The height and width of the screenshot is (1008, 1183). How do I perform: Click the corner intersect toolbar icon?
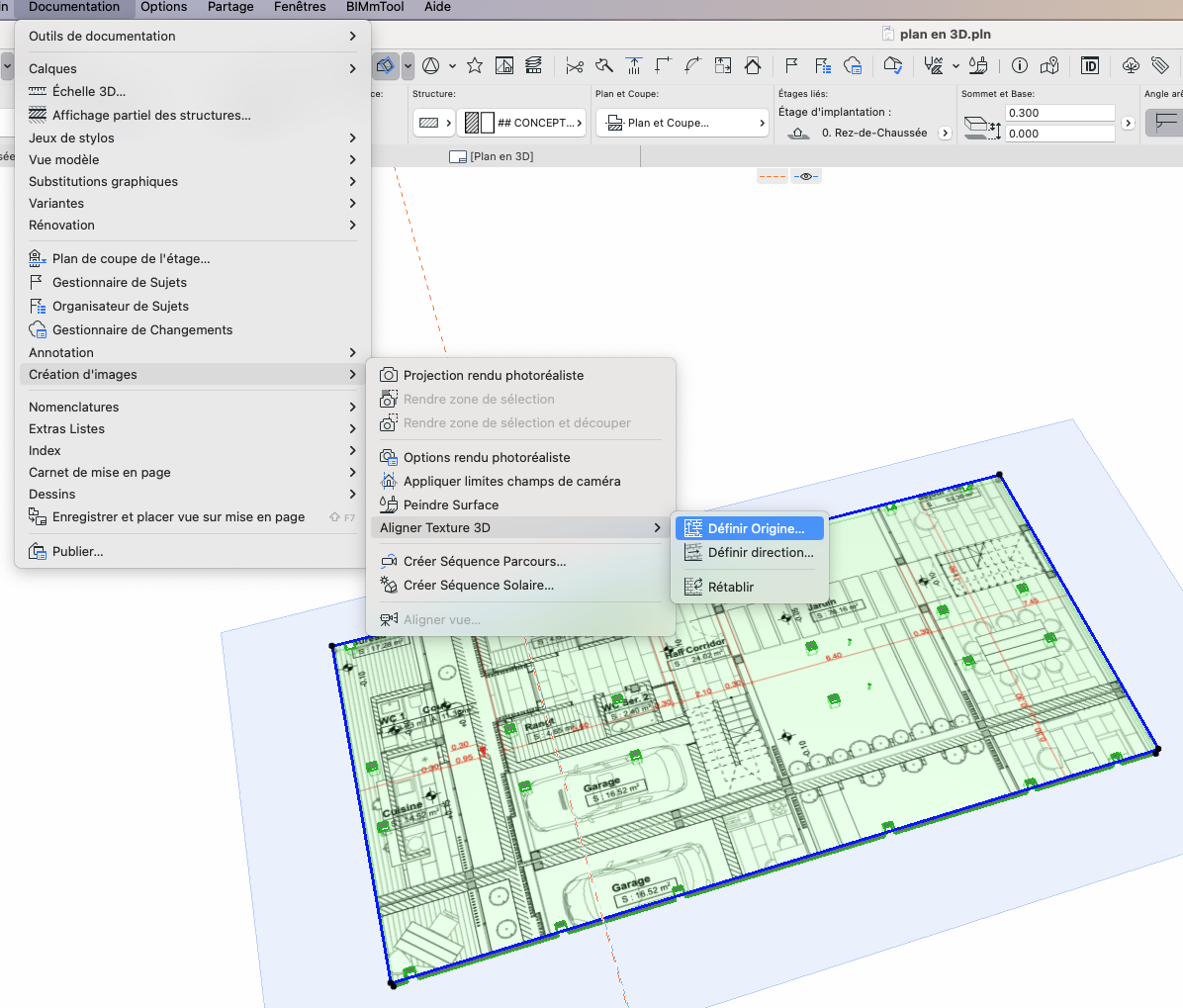pyautogui.click(x=663, y=65)
